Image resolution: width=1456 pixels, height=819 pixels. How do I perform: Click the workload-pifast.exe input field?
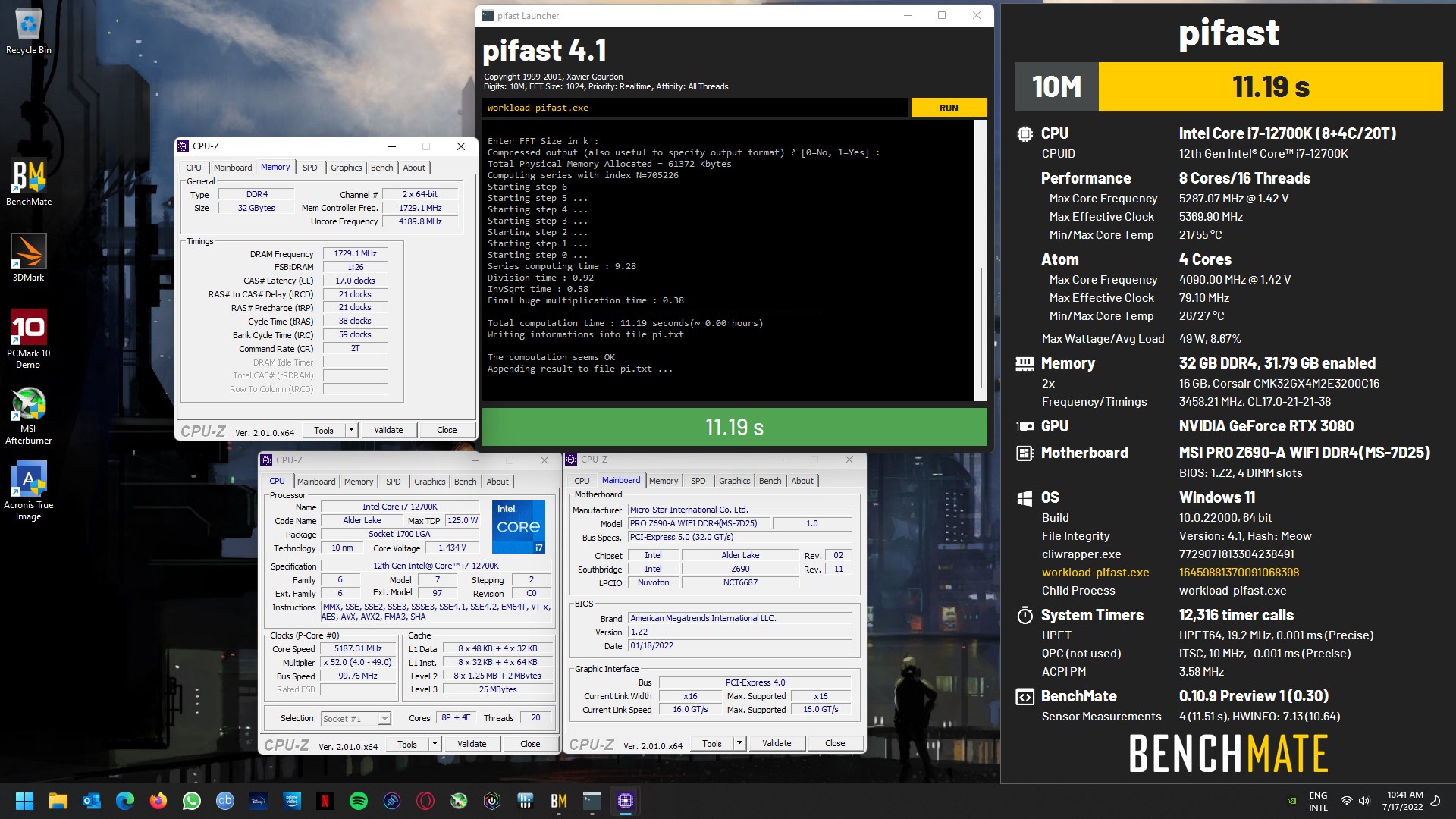tap(695, 108)
